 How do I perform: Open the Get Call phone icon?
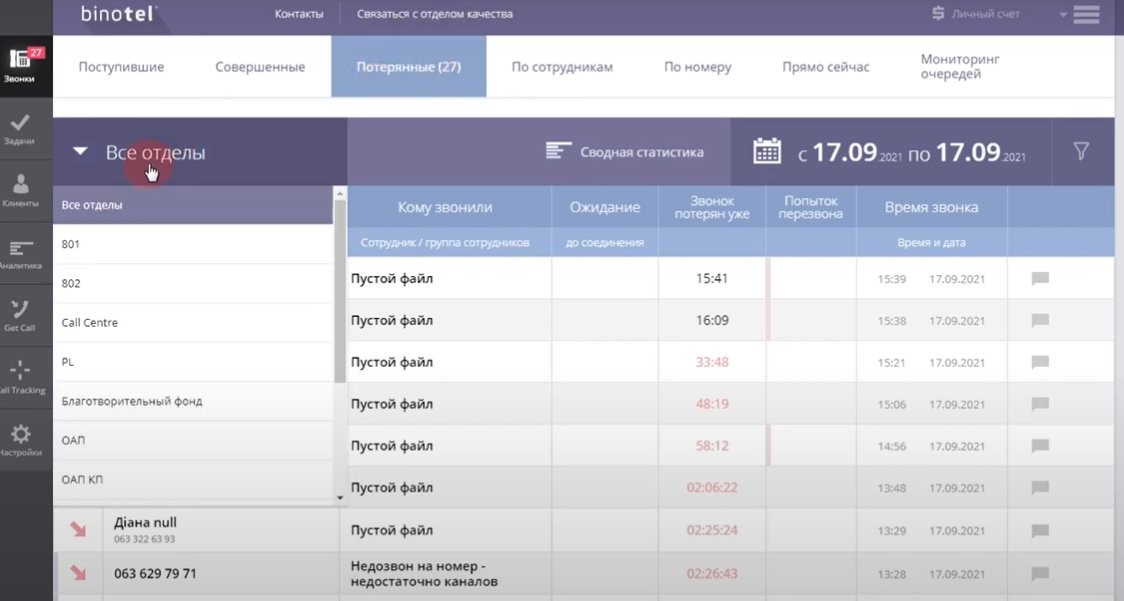20,314
